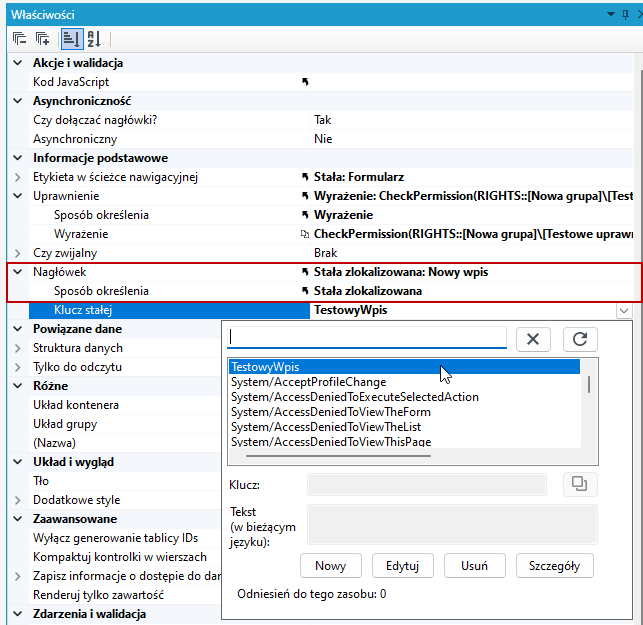Viewport: 643px width, 625px height.
Task: Select Asynchroniczny value Nie
Action: tap(323, 139)
